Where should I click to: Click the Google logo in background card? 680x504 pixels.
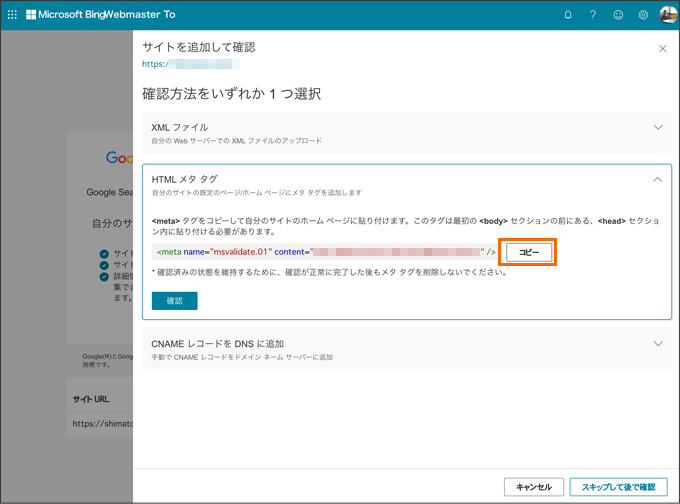tap(120, 157)
